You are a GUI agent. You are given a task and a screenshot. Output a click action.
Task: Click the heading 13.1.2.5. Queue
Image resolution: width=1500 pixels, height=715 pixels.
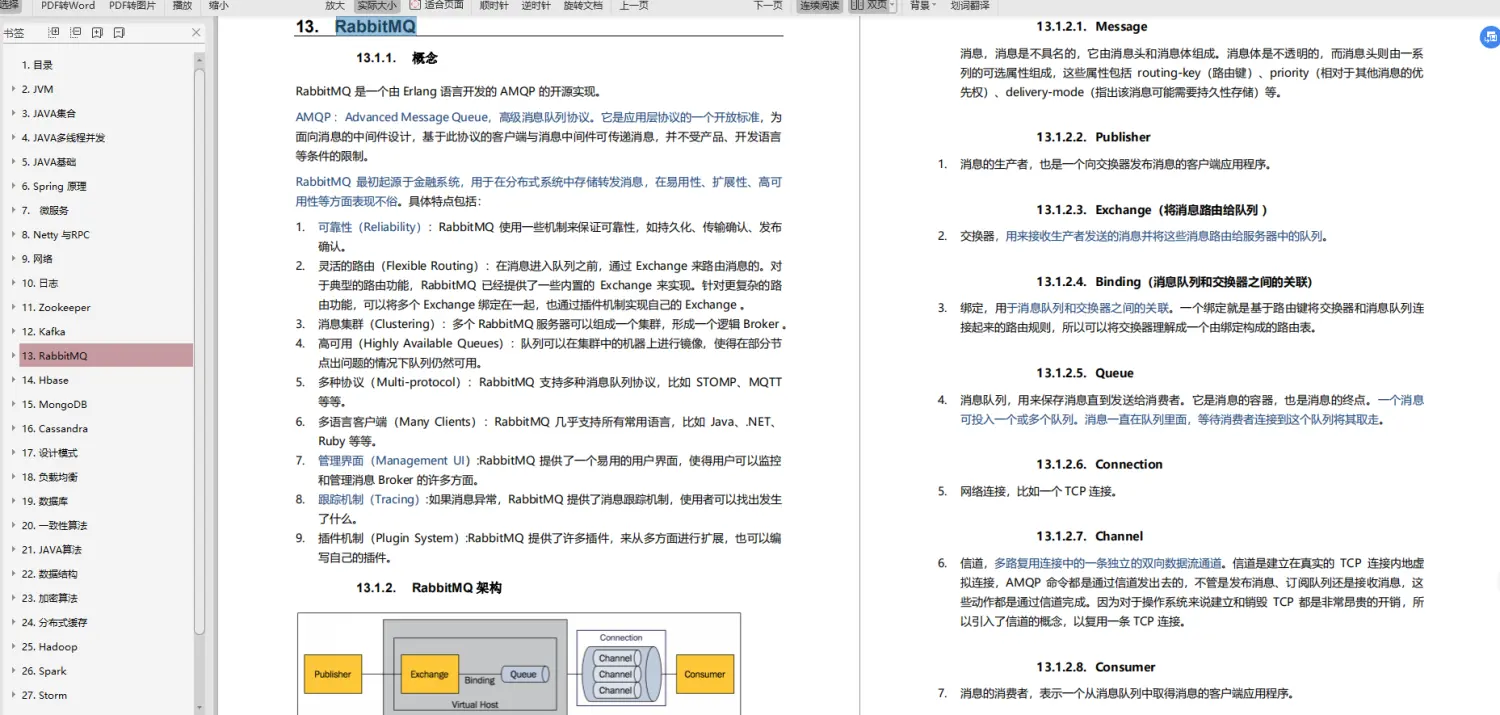coord(1085,373)
